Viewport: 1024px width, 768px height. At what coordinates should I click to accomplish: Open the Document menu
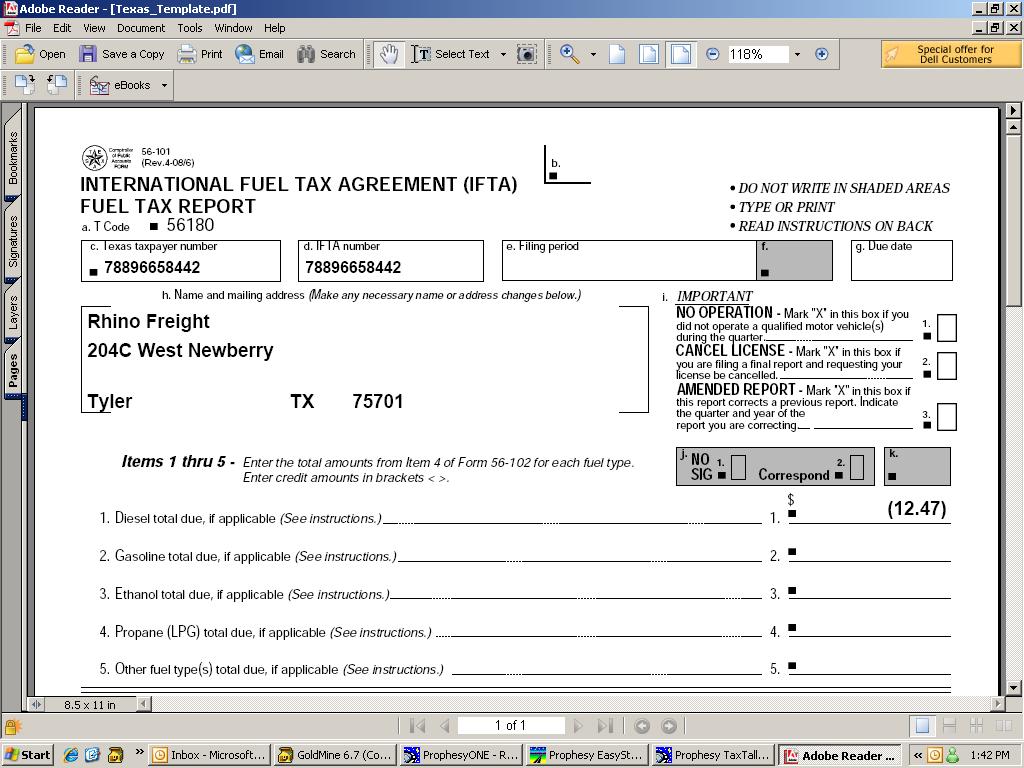141,28
